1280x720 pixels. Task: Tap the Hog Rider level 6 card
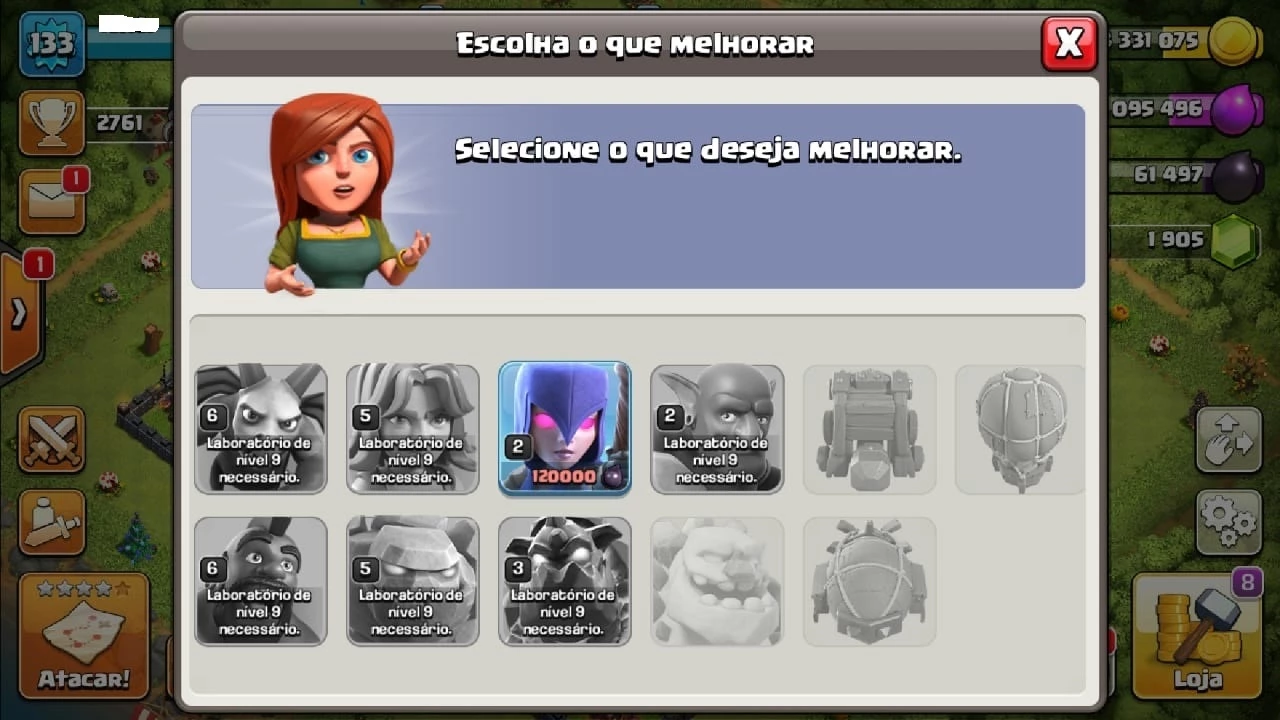(x=261, y=581)
